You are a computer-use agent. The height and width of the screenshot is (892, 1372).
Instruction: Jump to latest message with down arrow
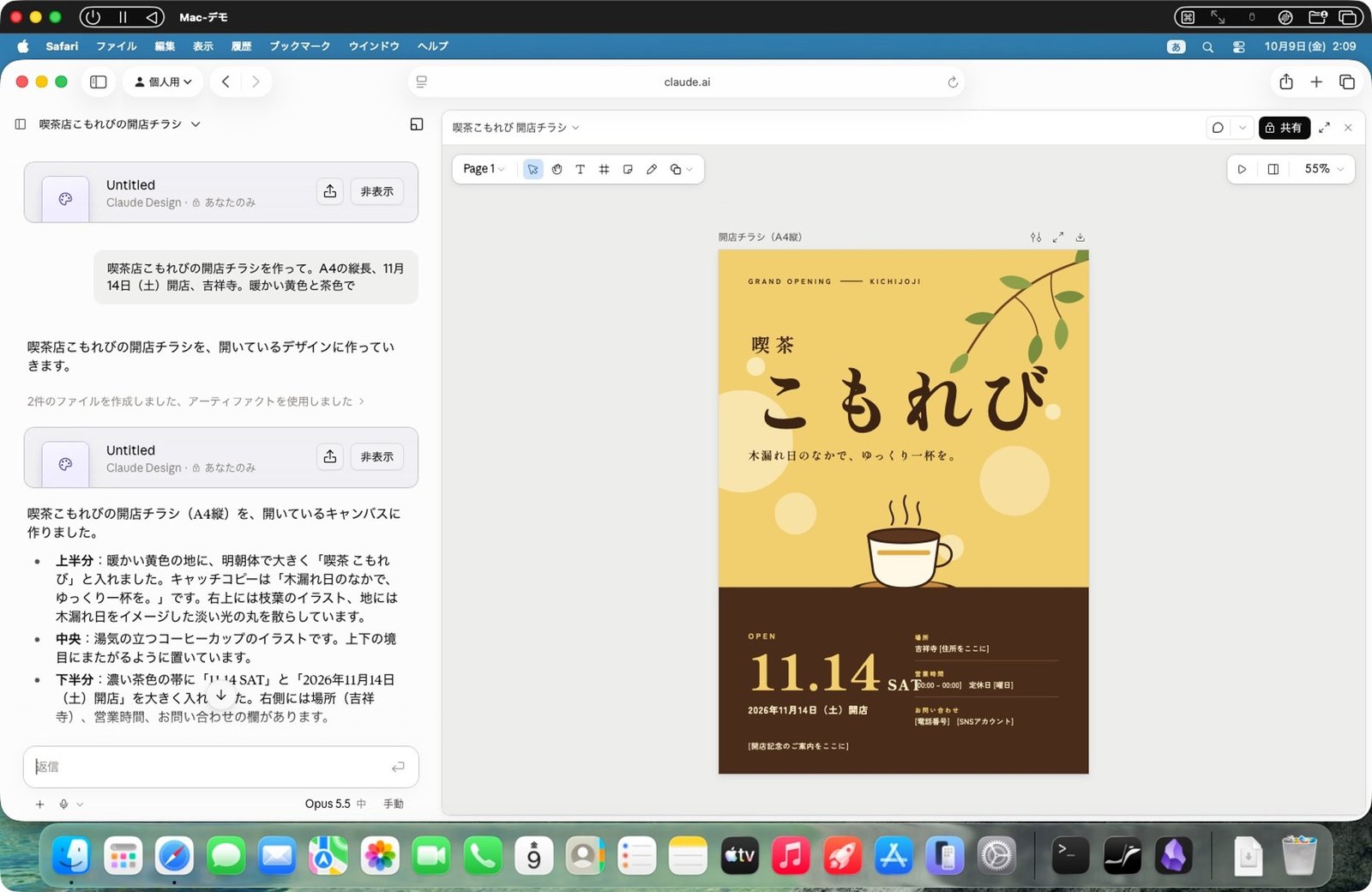221,696
